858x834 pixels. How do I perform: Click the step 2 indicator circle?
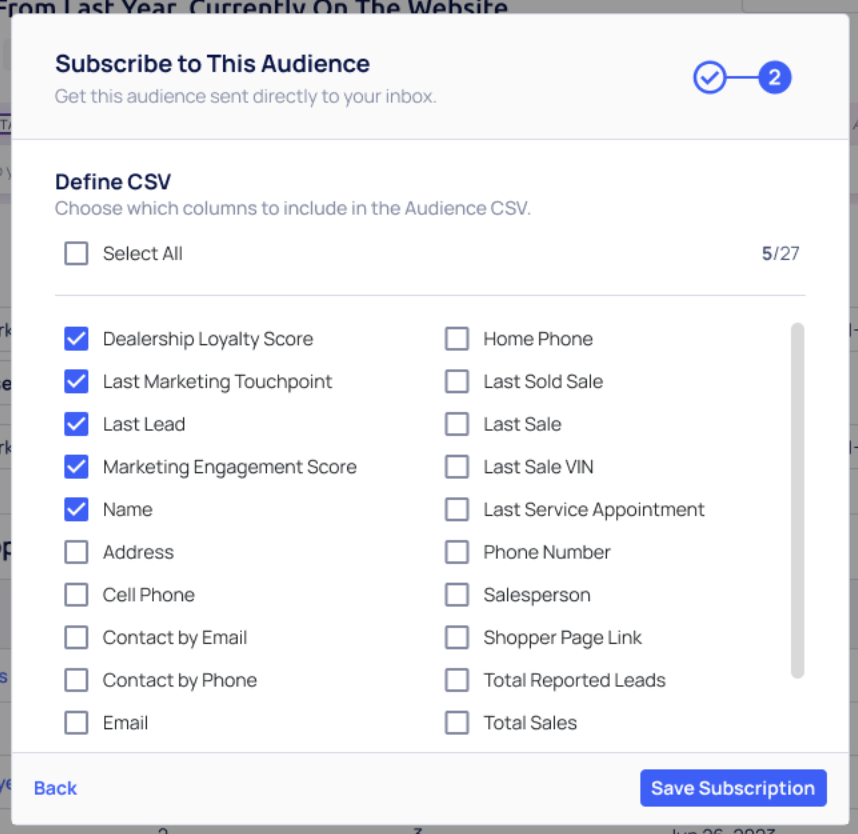pyautogui.click(x=775, y=78)
